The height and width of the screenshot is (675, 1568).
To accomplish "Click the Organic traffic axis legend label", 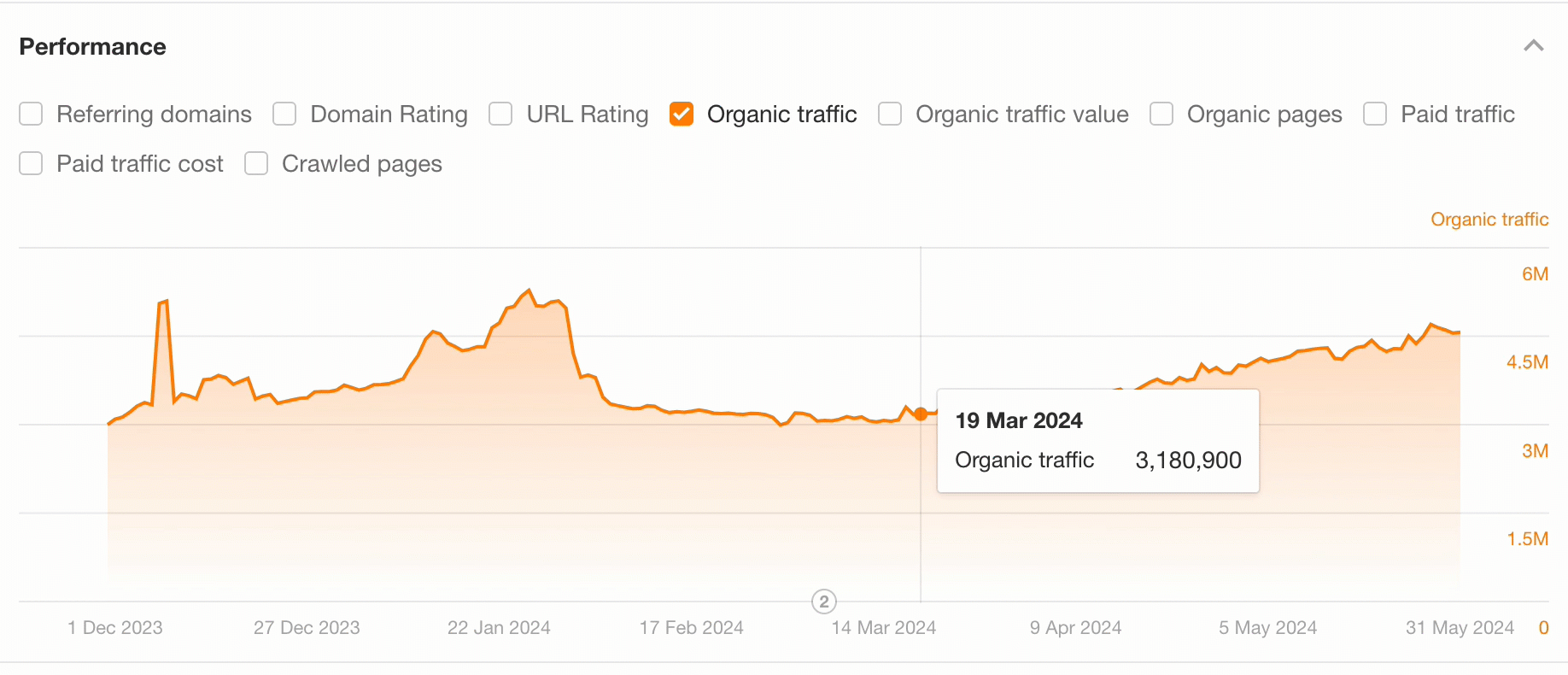I will click(1489, 220).
